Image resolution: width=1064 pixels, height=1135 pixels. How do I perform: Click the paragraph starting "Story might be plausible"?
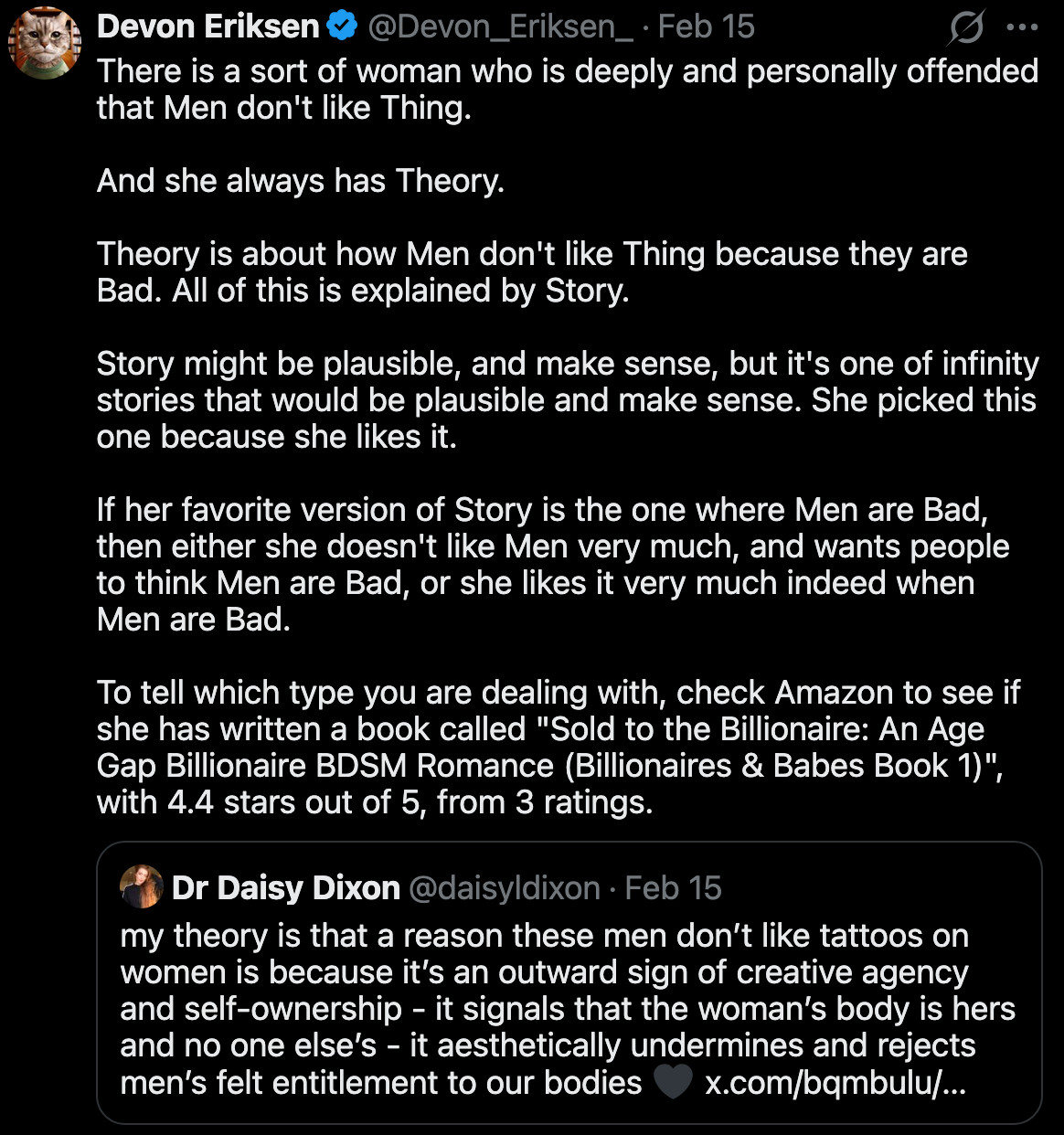[x=567, y=400]
